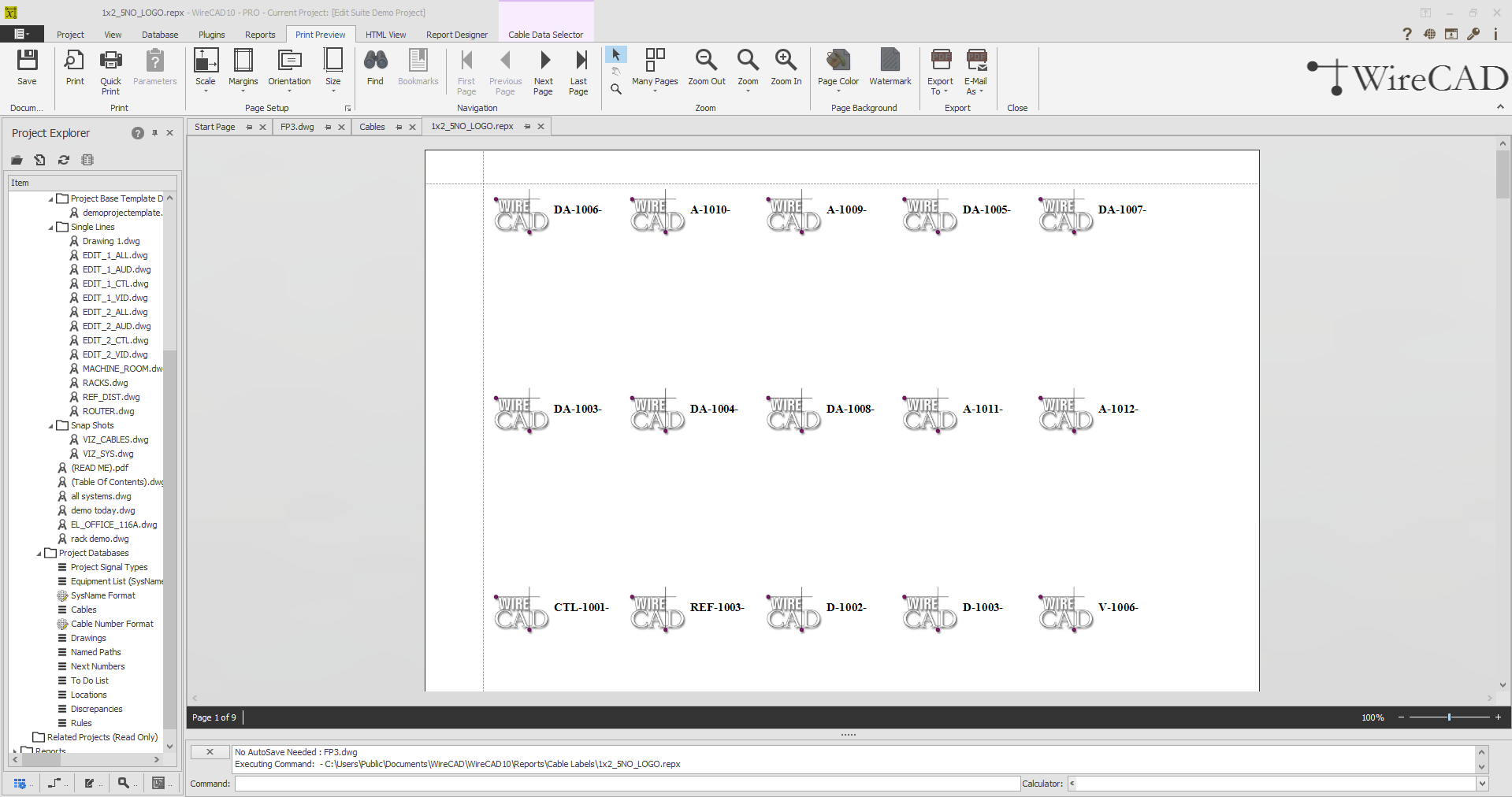Click the Zoom Out icon

point(706,60)
